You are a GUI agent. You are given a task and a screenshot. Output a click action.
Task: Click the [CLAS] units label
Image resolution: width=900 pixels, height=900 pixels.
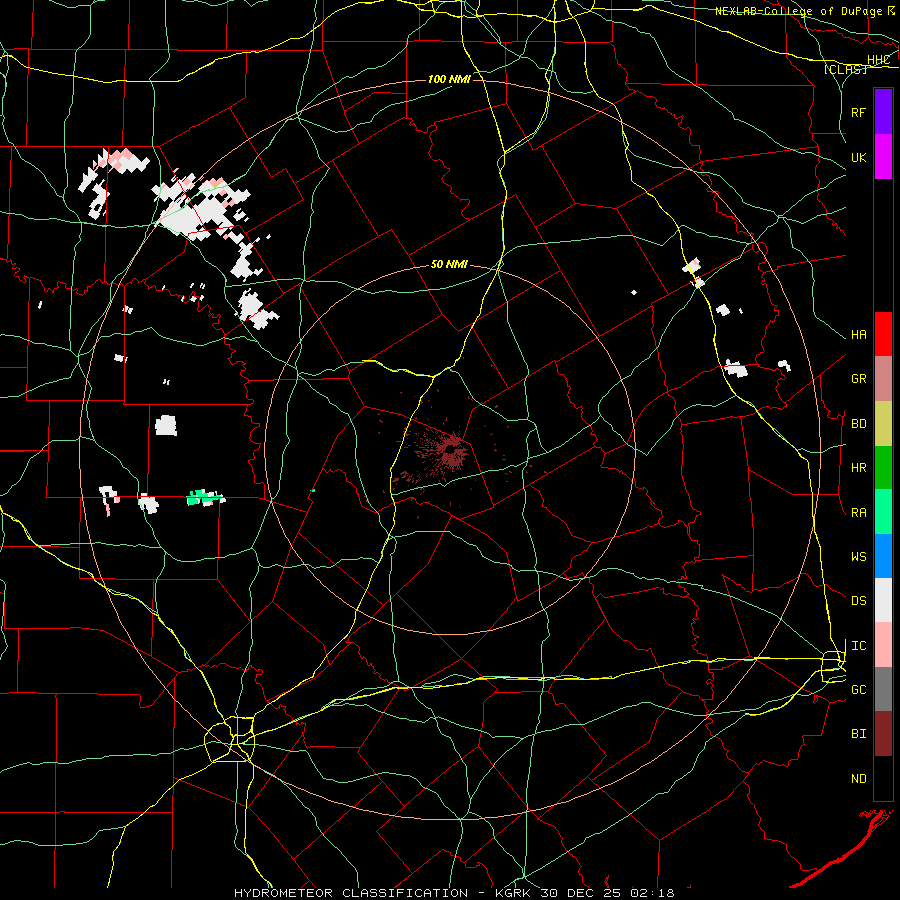point(845,69)
